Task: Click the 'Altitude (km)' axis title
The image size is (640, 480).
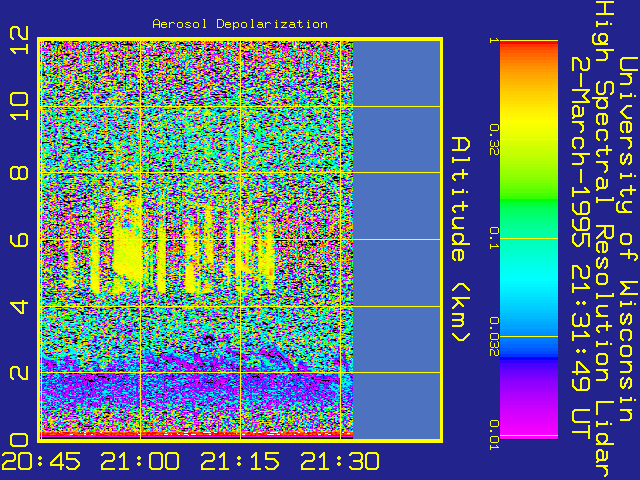Action: pos(461,239)
